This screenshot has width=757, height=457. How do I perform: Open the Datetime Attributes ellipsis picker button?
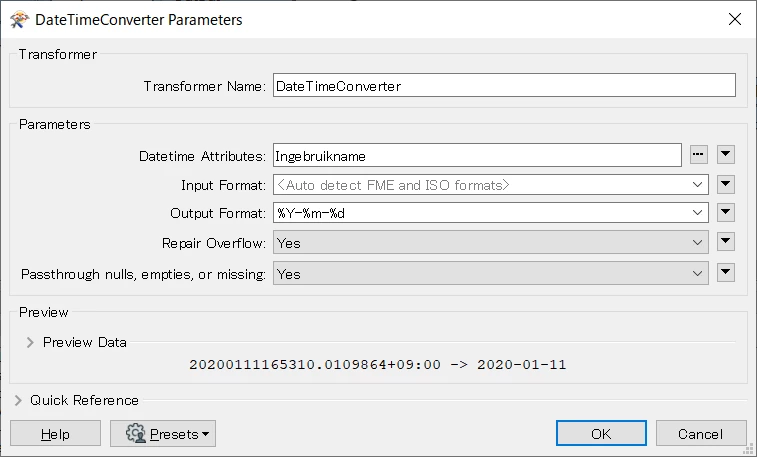[699, 155]
